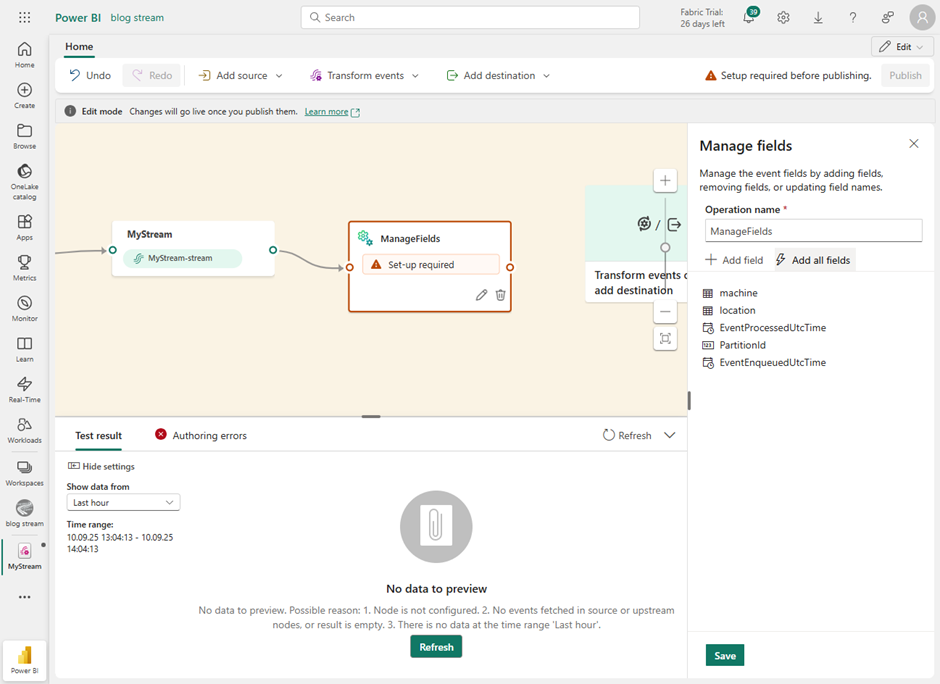
Task: Open the notifications bell icon
Action: (x=749, y=18)
